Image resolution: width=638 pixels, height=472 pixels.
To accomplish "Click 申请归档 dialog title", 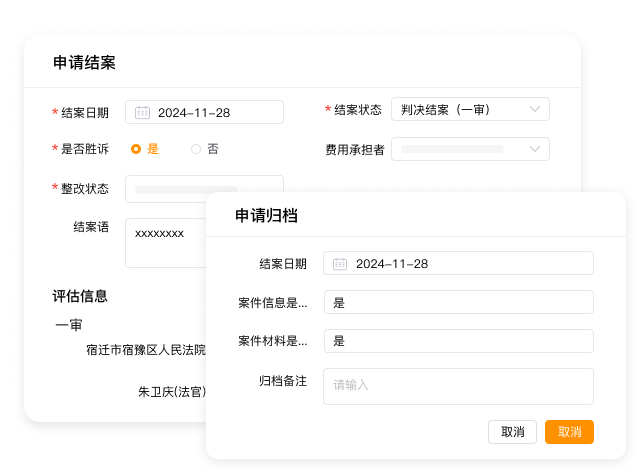I will pyautogui.click(x=267, y=215).
